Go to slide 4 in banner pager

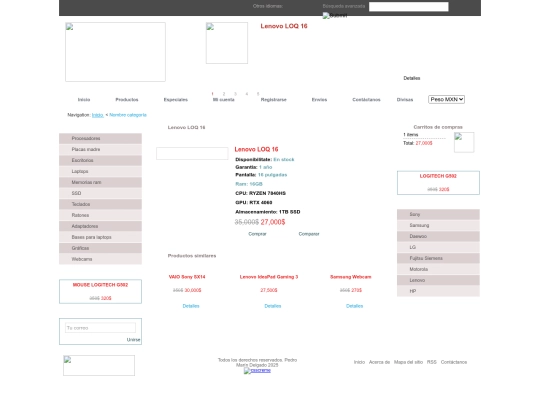(x=247, y=94)
